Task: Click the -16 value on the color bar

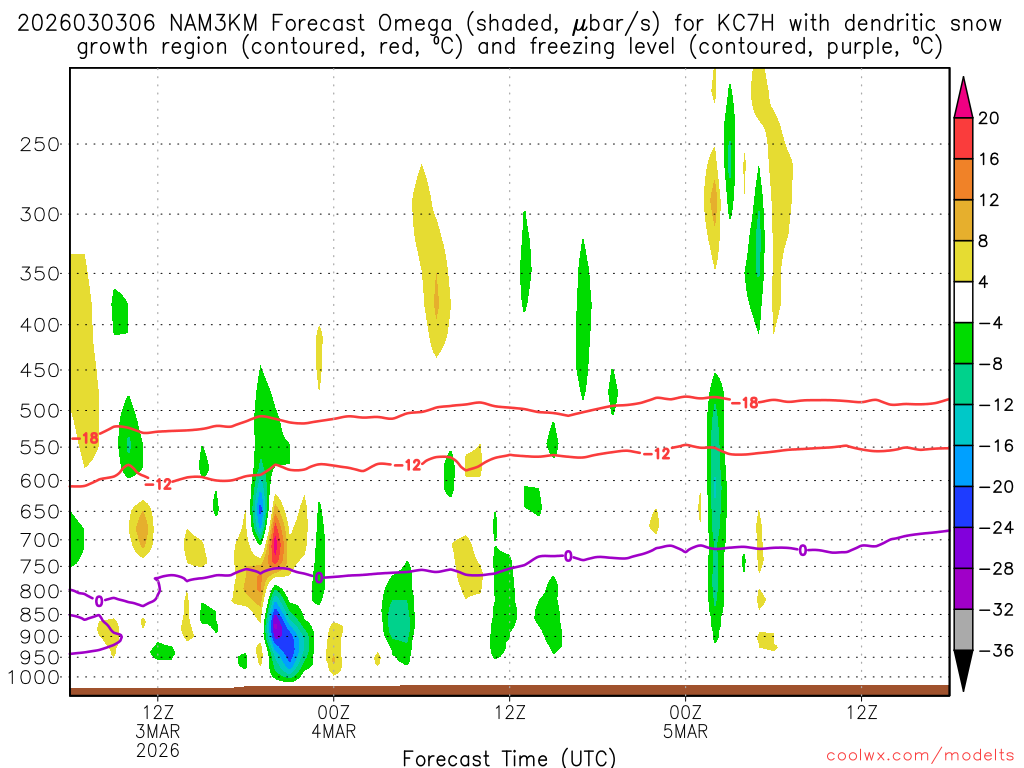Action: click(996, 446)
